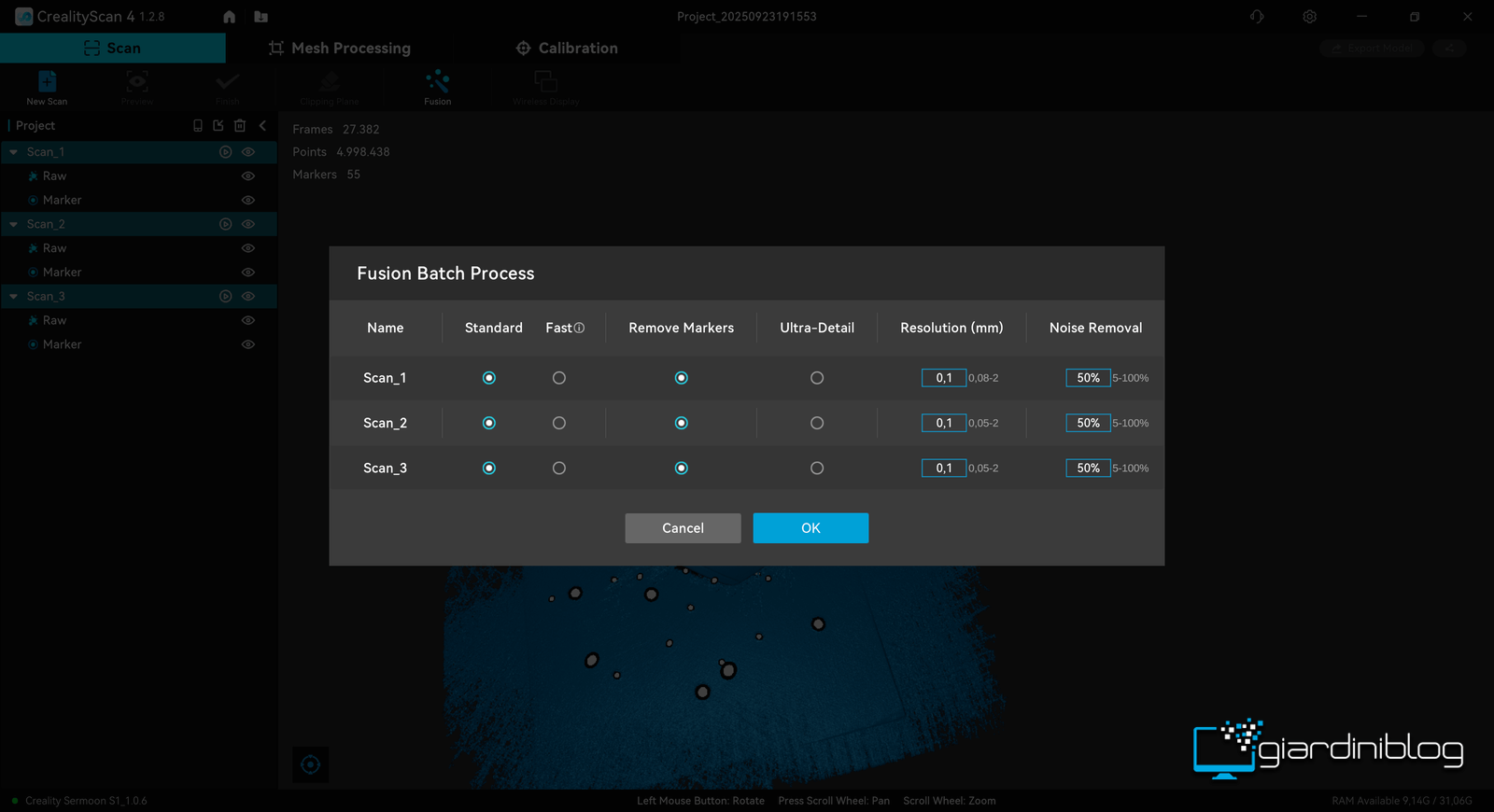1494x812 pixels.
Task: Hide the Scan_2 Raw layer
Action: tap(248, 248)
